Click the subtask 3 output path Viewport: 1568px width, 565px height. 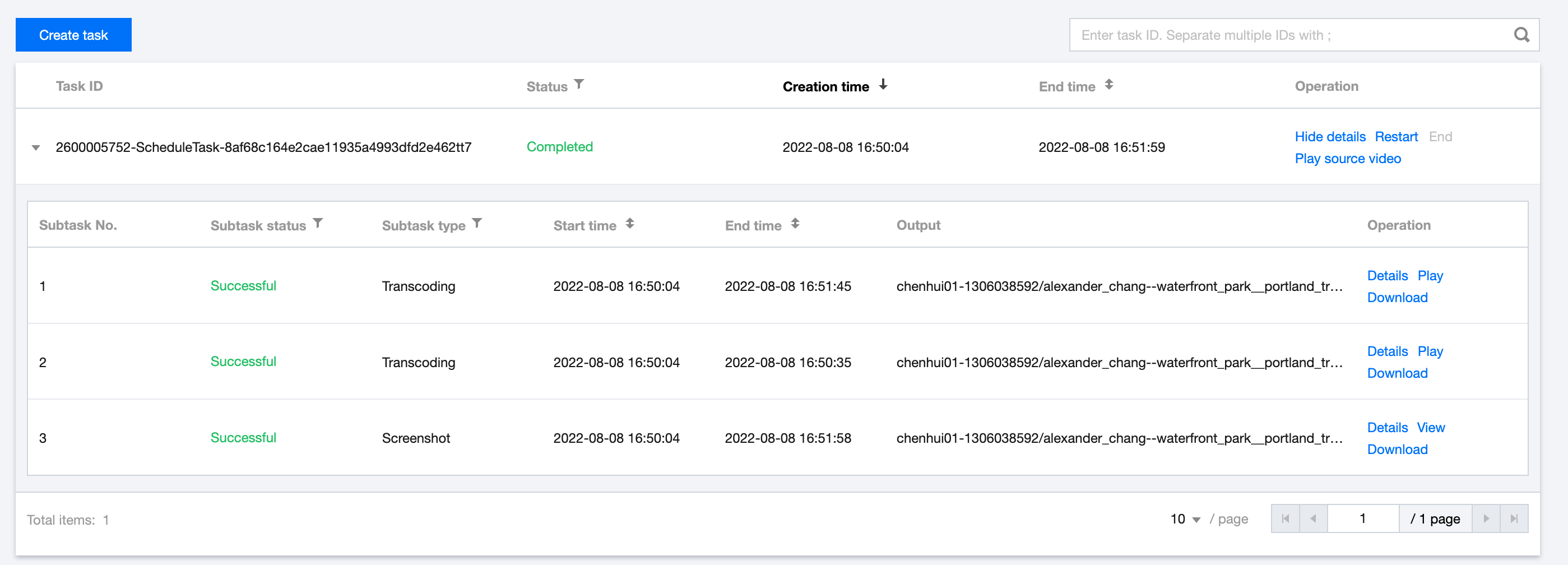tap(1119, 438)
